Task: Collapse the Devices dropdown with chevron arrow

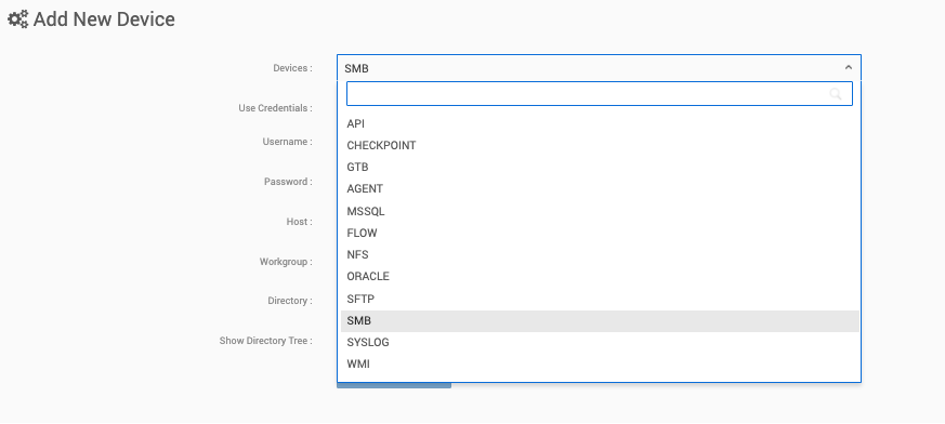Action: [848, 67]
